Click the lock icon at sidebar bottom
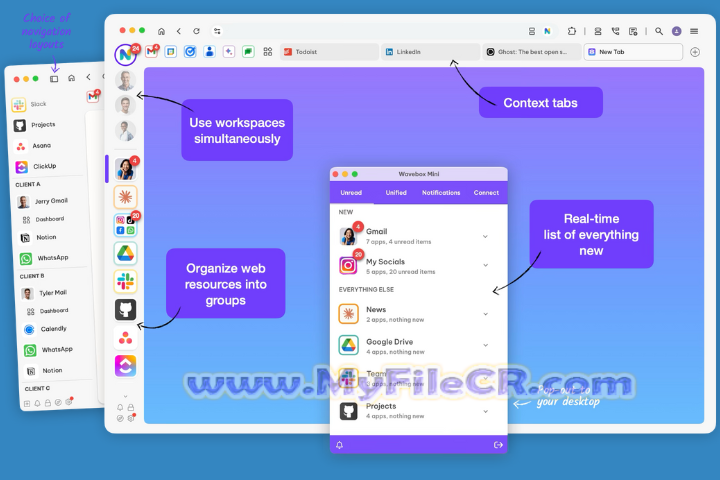The image size is (720, 480). coord(131,407)
